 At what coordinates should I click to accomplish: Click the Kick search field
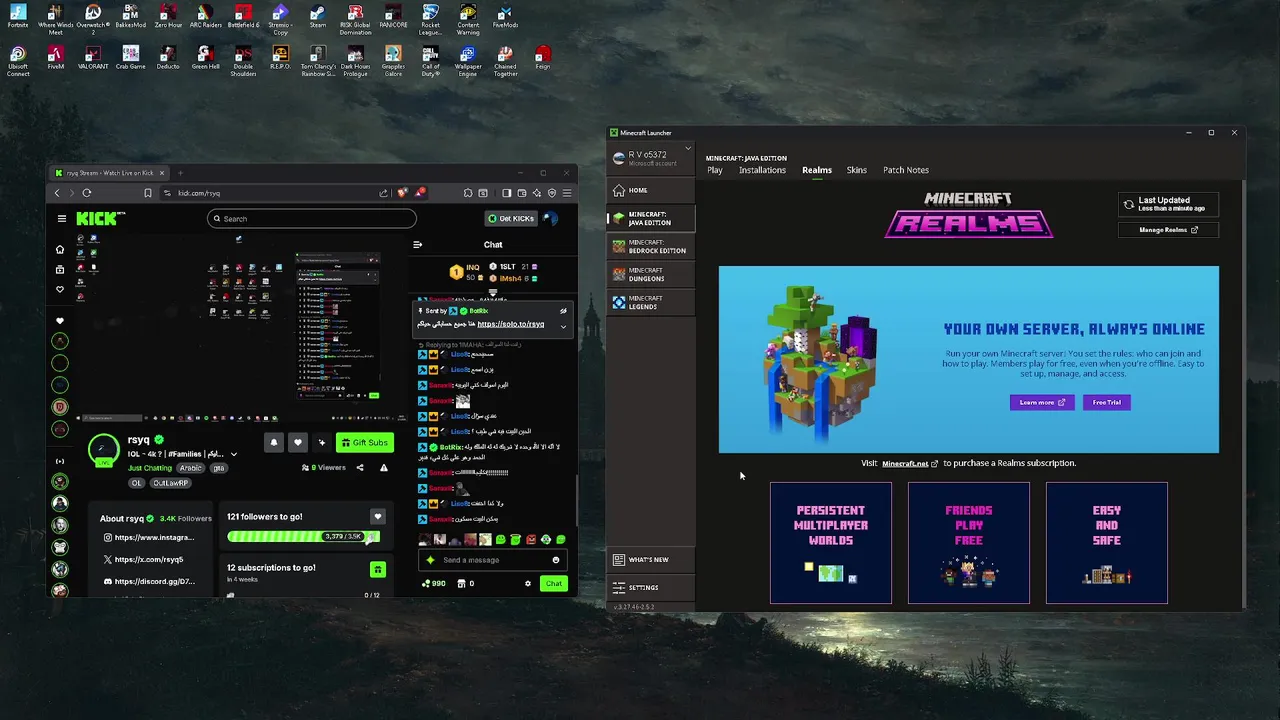(312, 218)
